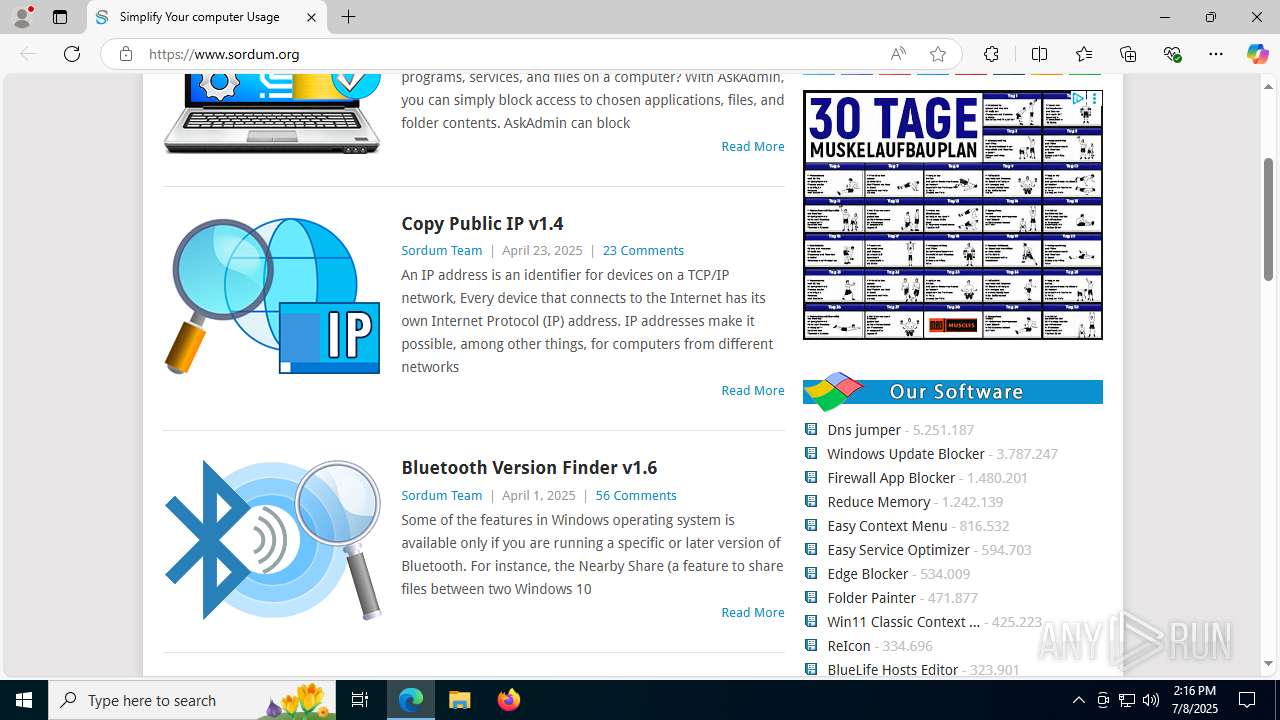This screenshot has width=1280, height=720.
Task: Refresh the page
Action: (72, 54)
